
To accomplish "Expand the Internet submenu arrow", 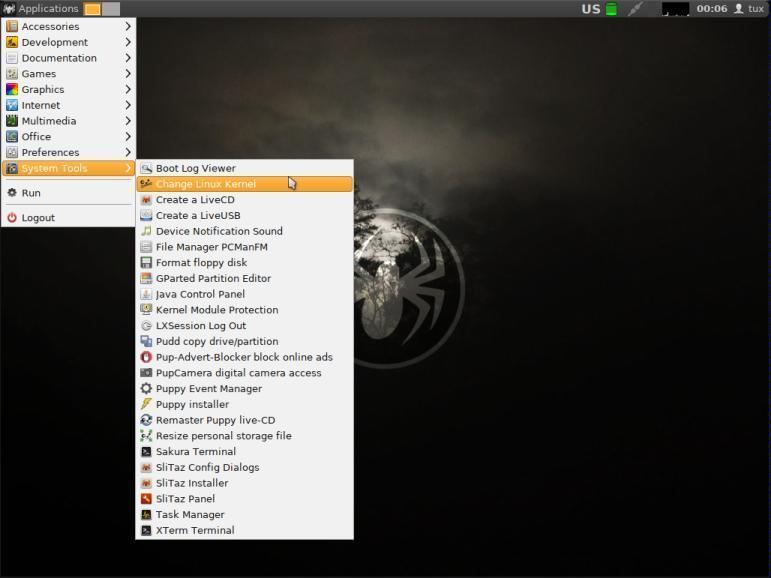I will (x=128, y=105).
